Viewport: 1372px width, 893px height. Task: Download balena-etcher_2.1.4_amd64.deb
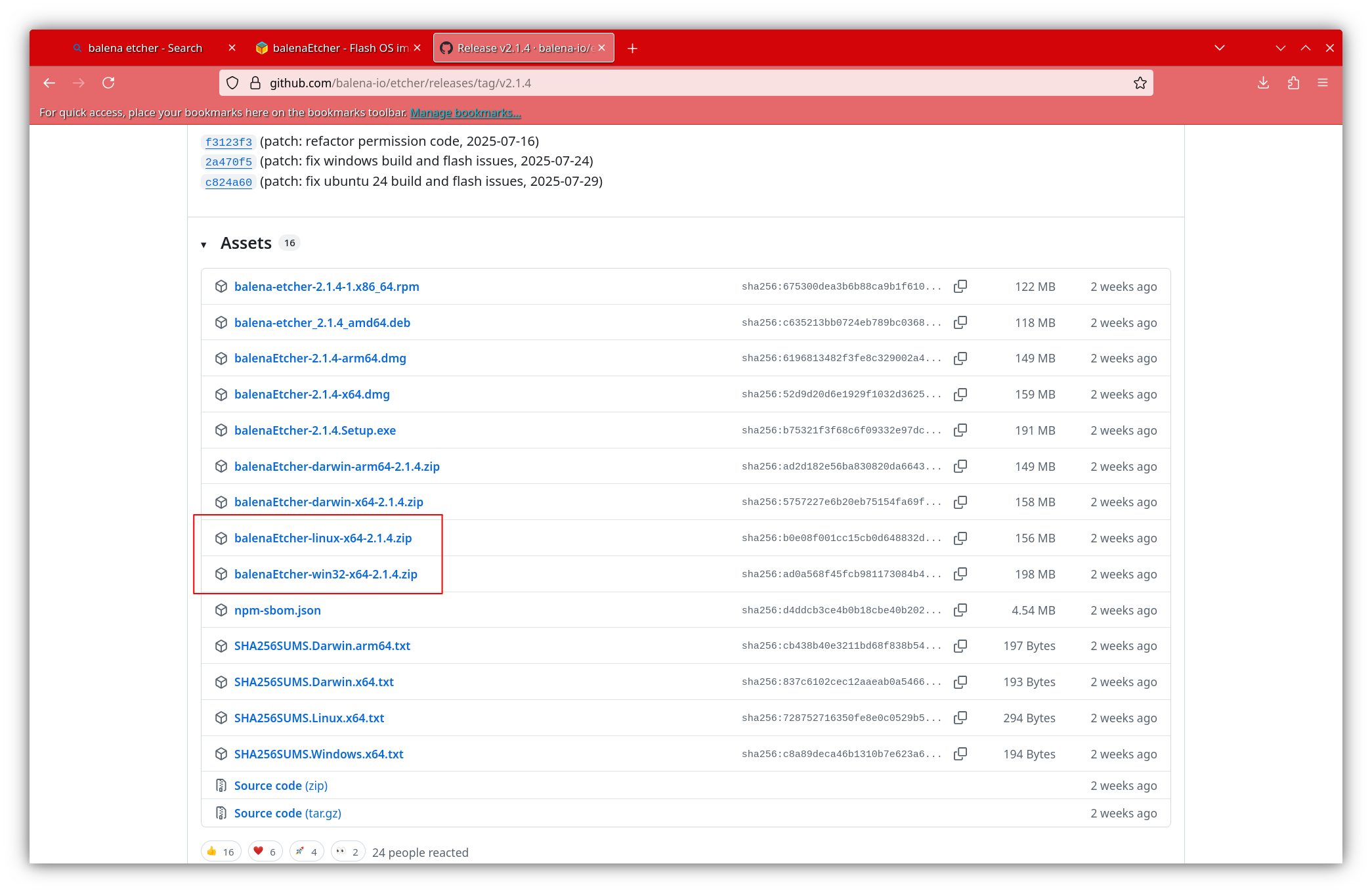322,323
